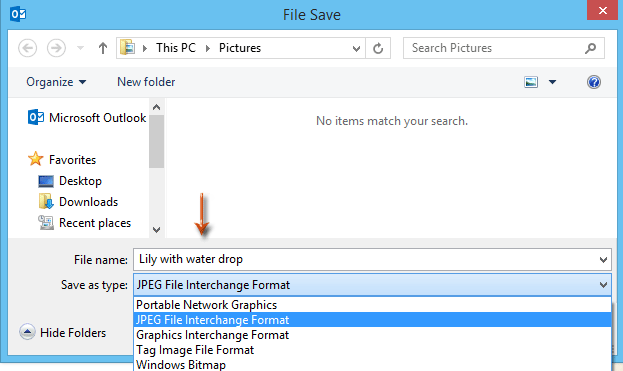Click the Forward navigation arrow
Viewport: 623px width, 371px height.
tap(56, 48)
